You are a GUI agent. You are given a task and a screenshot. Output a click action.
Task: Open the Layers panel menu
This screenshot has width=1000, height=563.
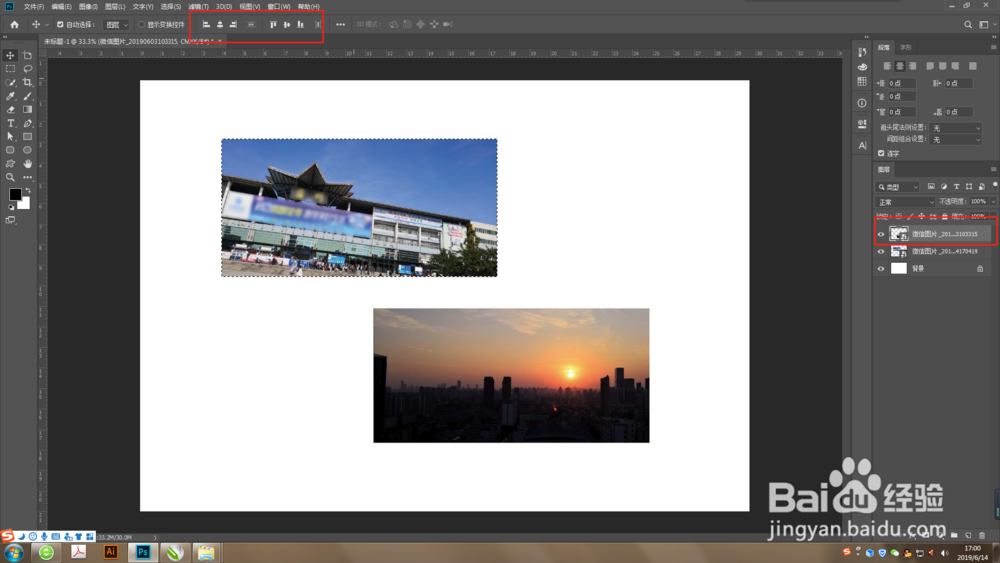click(993, 169)
